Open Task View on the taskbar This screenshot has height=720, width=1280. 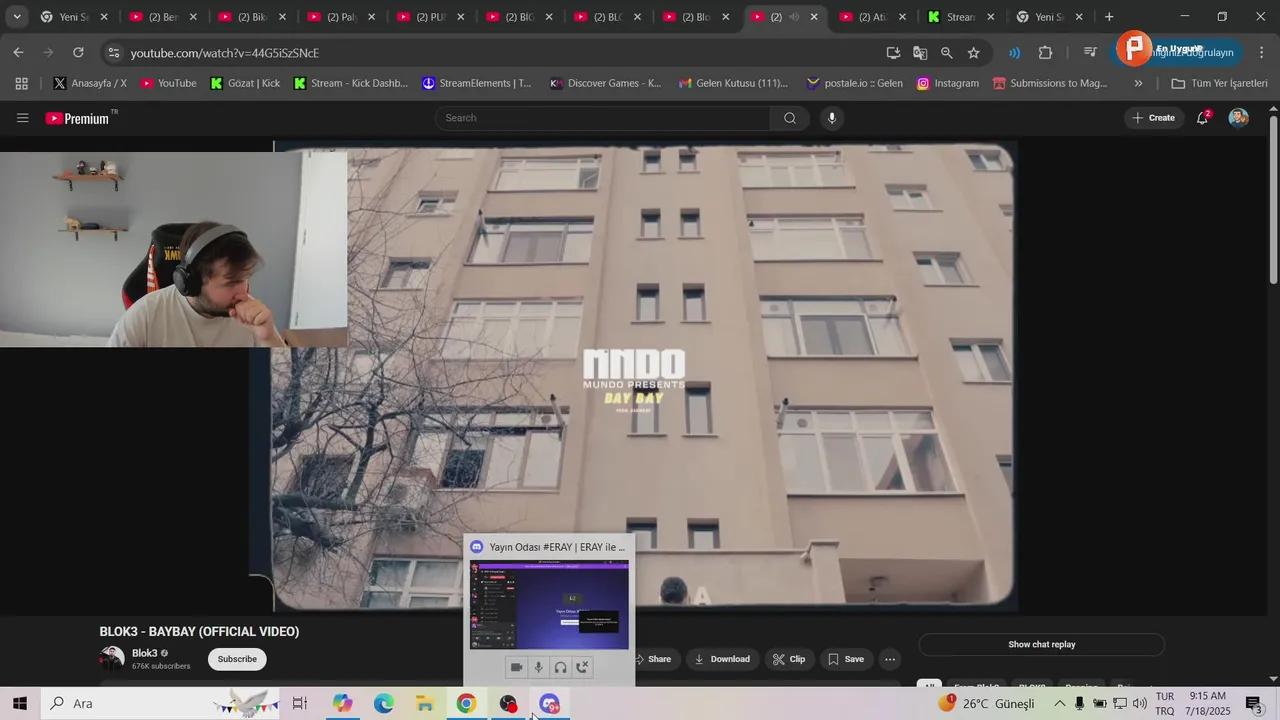[299, 703]
